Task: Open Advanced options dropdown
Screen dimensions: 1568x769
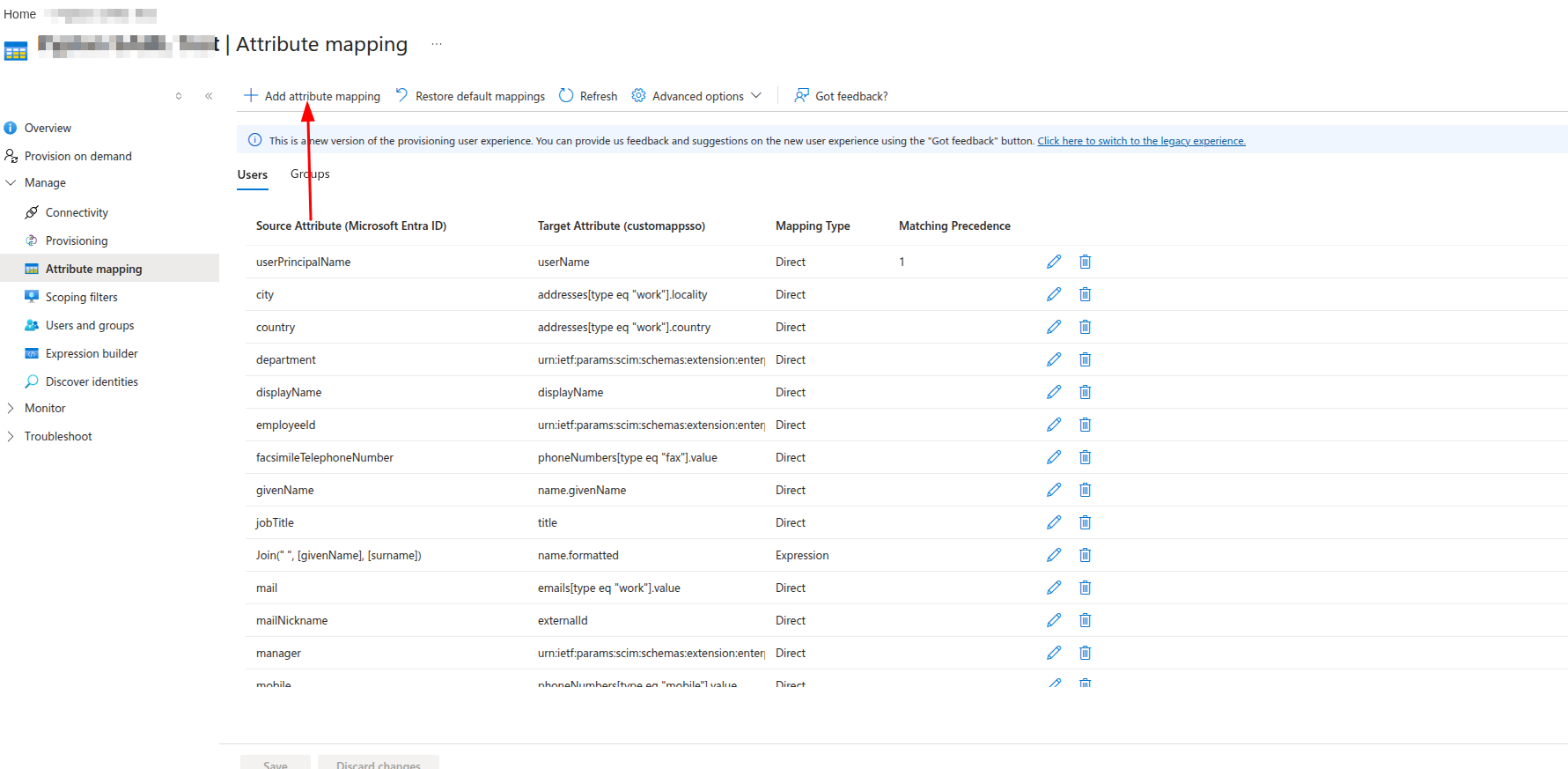Action: (696, 96)
